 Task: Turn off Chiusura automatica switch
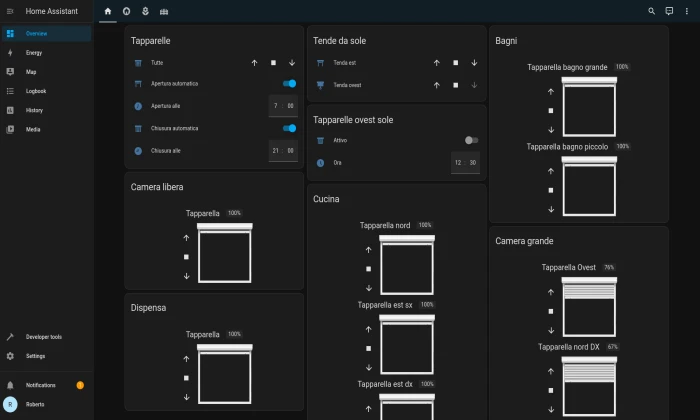(289, 128)
